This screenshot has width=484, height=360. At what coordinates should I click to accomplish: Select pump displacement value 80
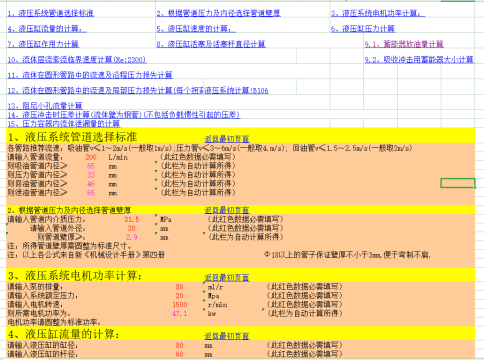pos(179,287)
